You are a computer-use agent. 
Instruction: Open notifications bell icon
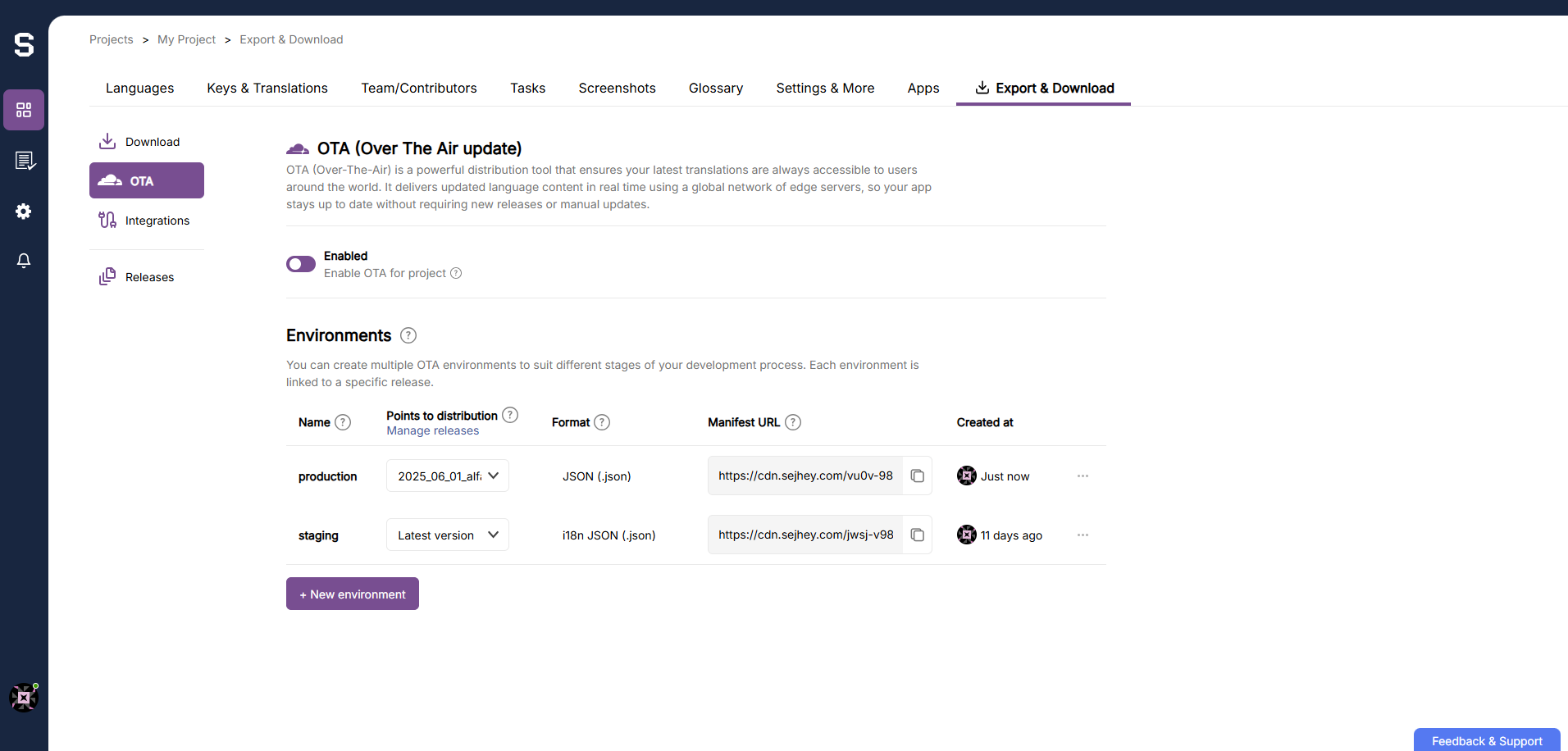(x=24, y=261)
